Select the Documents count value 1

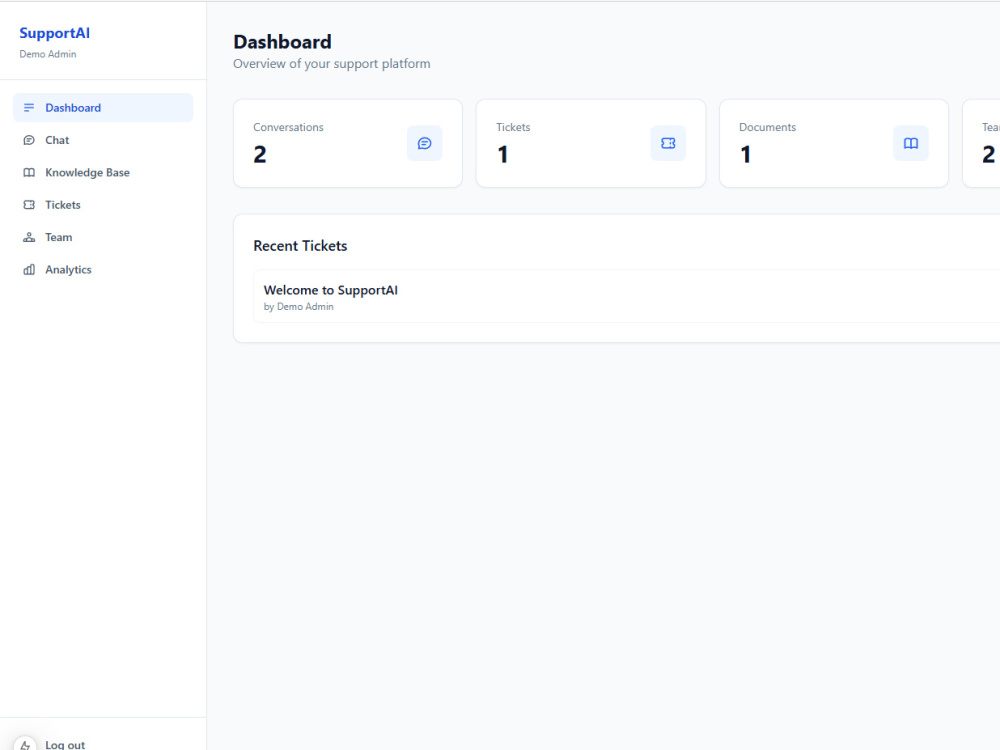pos(746,154)
